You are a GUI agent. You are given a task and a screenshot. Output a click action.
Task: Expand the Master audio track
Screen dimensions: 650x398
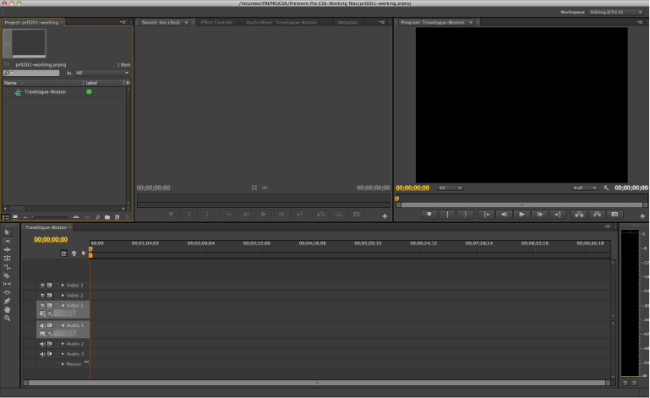coord(63,364)
